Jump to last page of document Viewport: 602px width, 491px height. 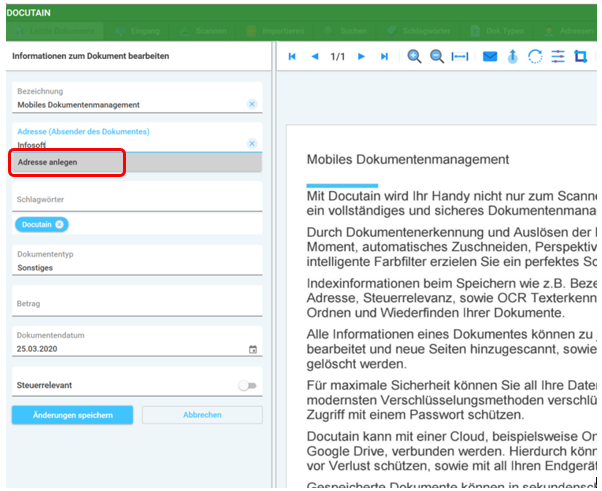384,57
